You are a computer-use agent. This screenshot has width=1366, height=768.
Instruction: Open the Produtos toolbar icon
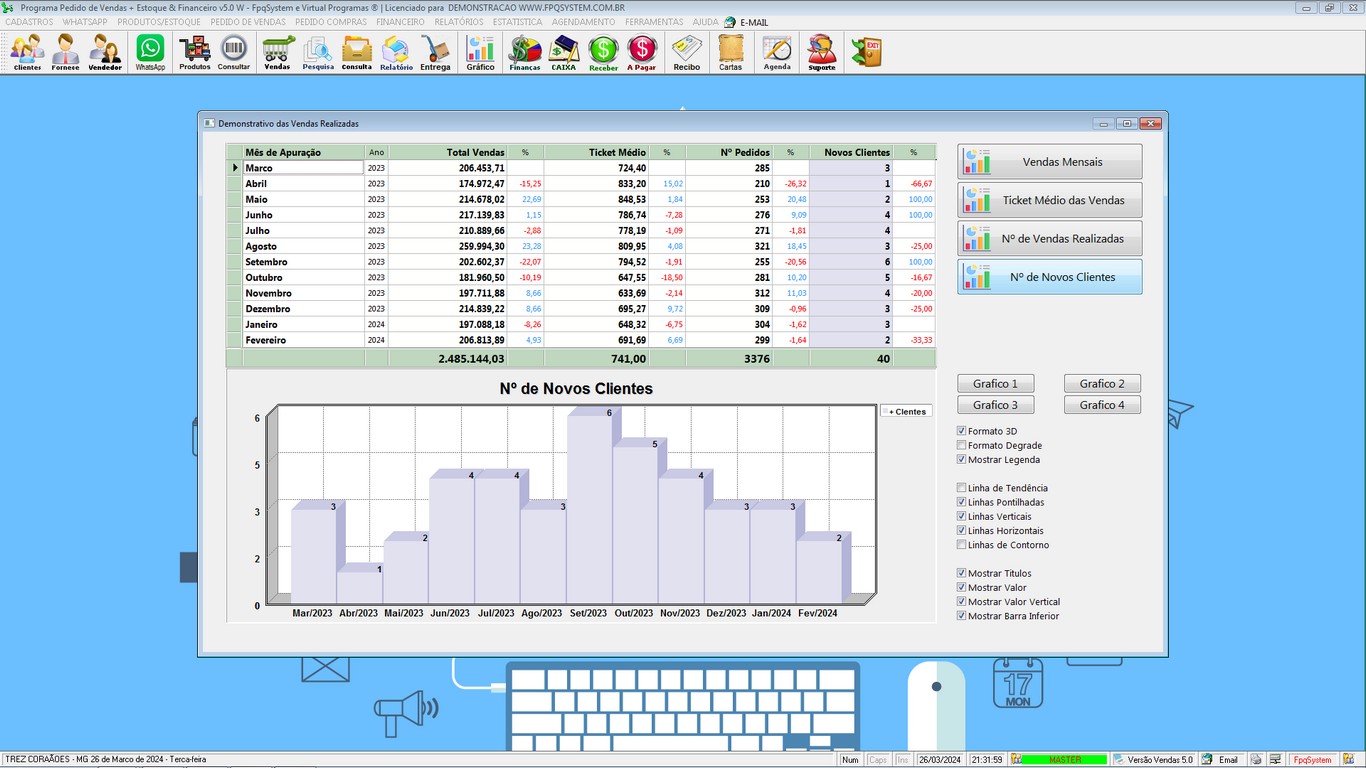tap(195, 53)
